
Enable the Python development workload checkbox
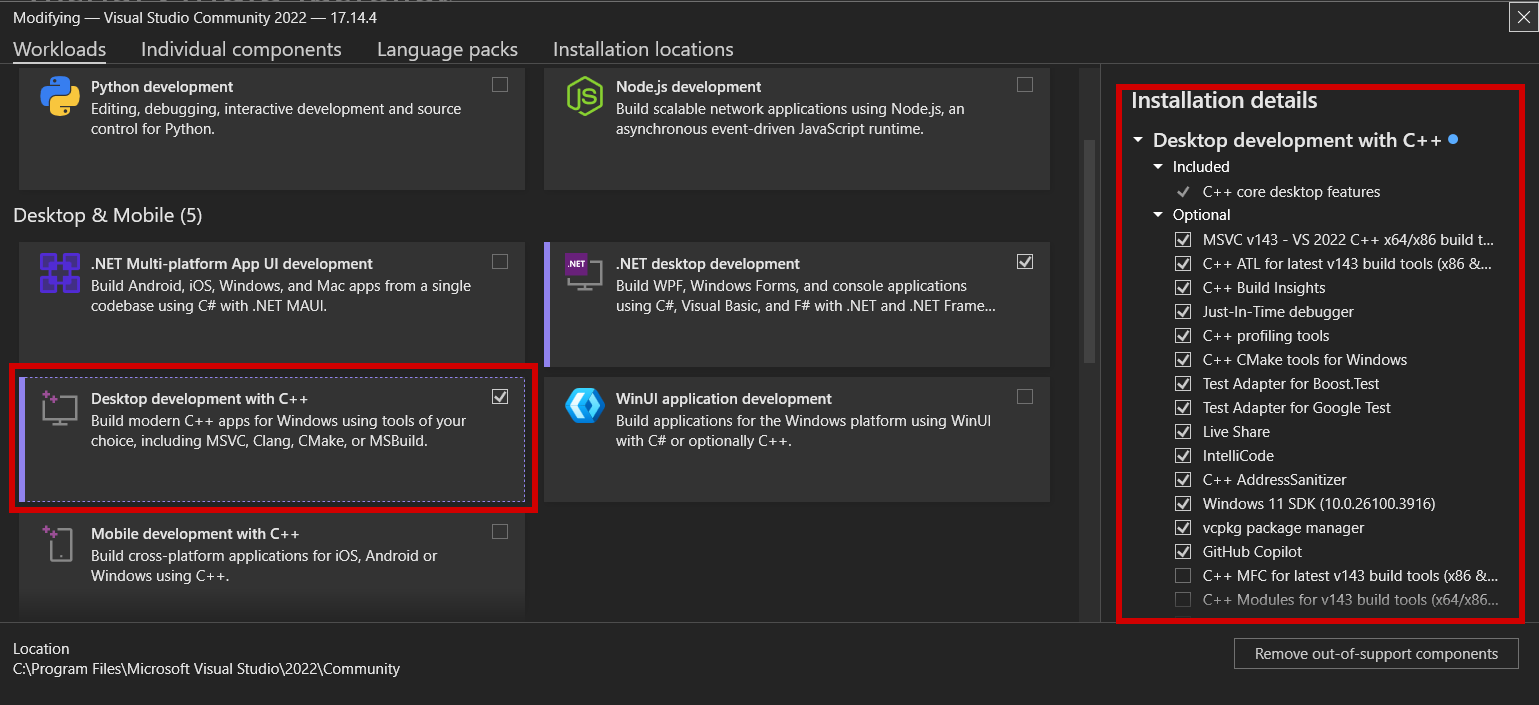pyautogui.click(x=500, y=85)
